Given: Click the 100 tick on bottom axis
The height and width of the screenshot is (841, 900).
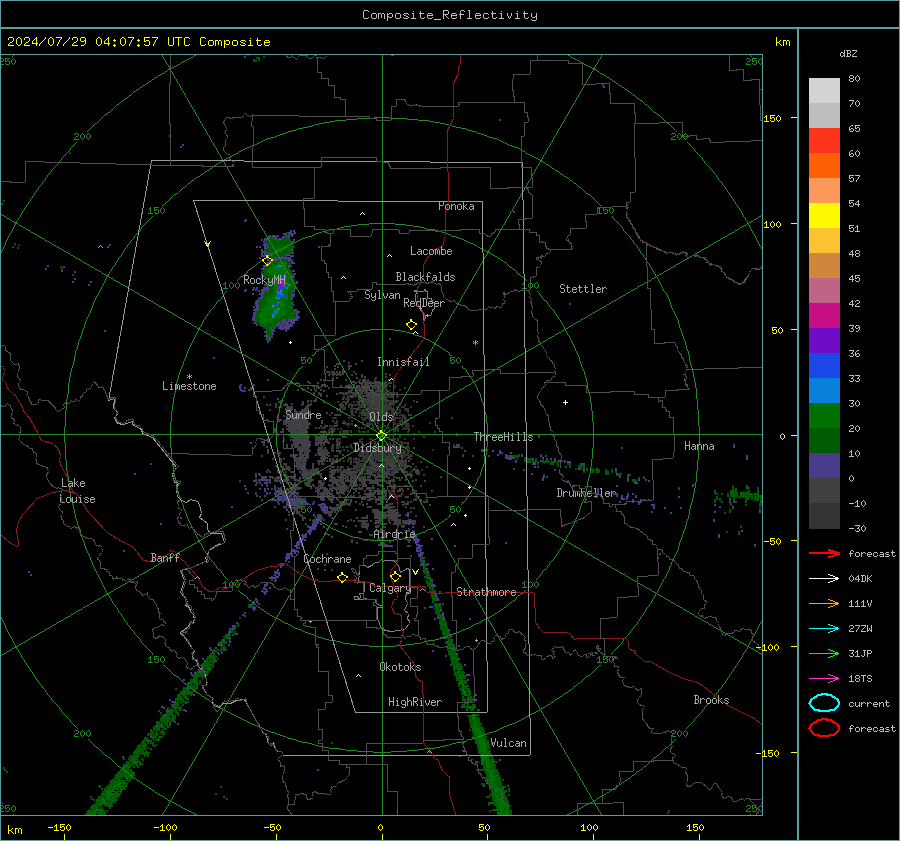Looking at the screenshot, I should point(589,827).
